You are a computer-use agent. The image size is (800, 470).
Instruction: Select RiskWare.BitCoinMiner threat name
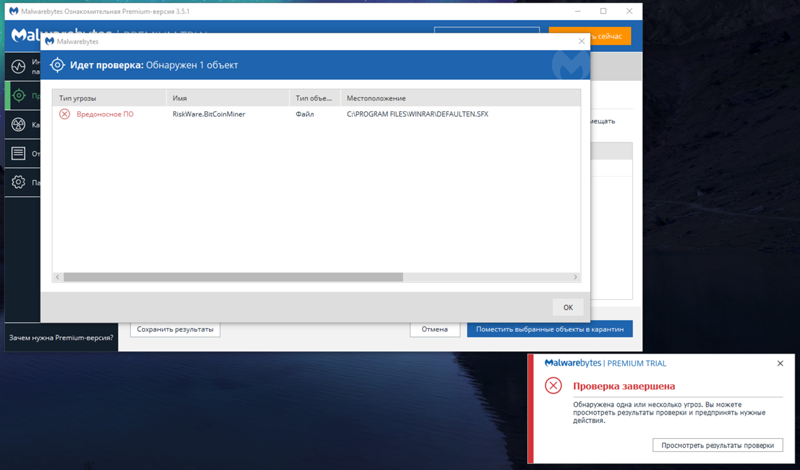[209, 114]
